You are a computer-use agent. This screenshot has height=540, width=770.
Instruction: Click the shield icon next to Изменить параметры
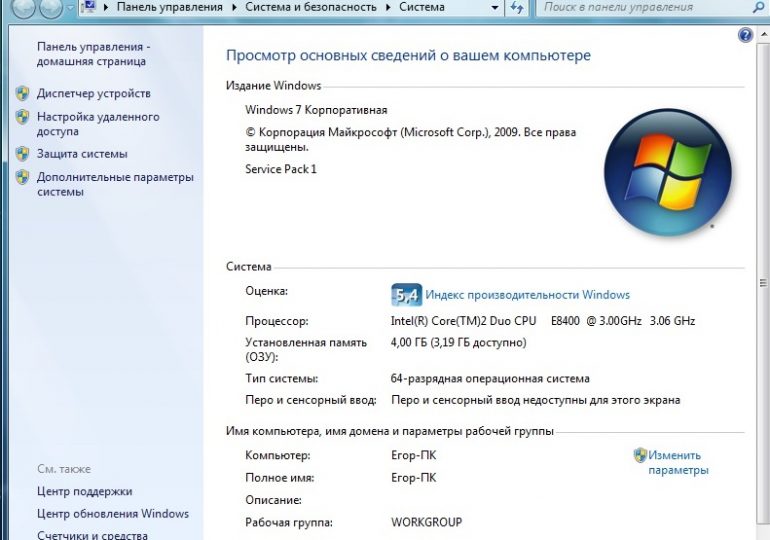[640, 456]
